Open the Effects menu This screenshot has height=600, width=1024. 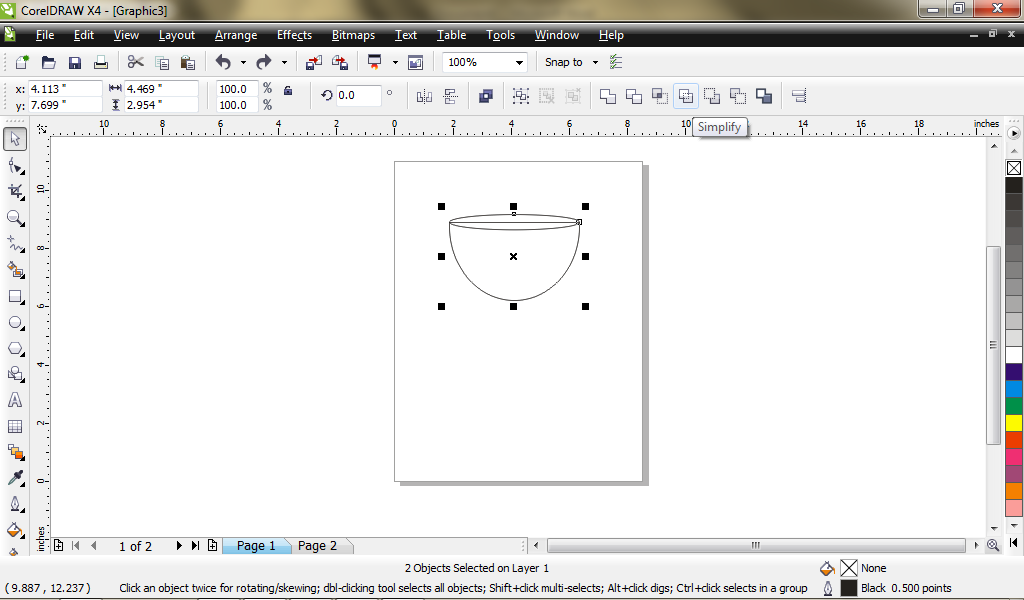tap(294, 35)
